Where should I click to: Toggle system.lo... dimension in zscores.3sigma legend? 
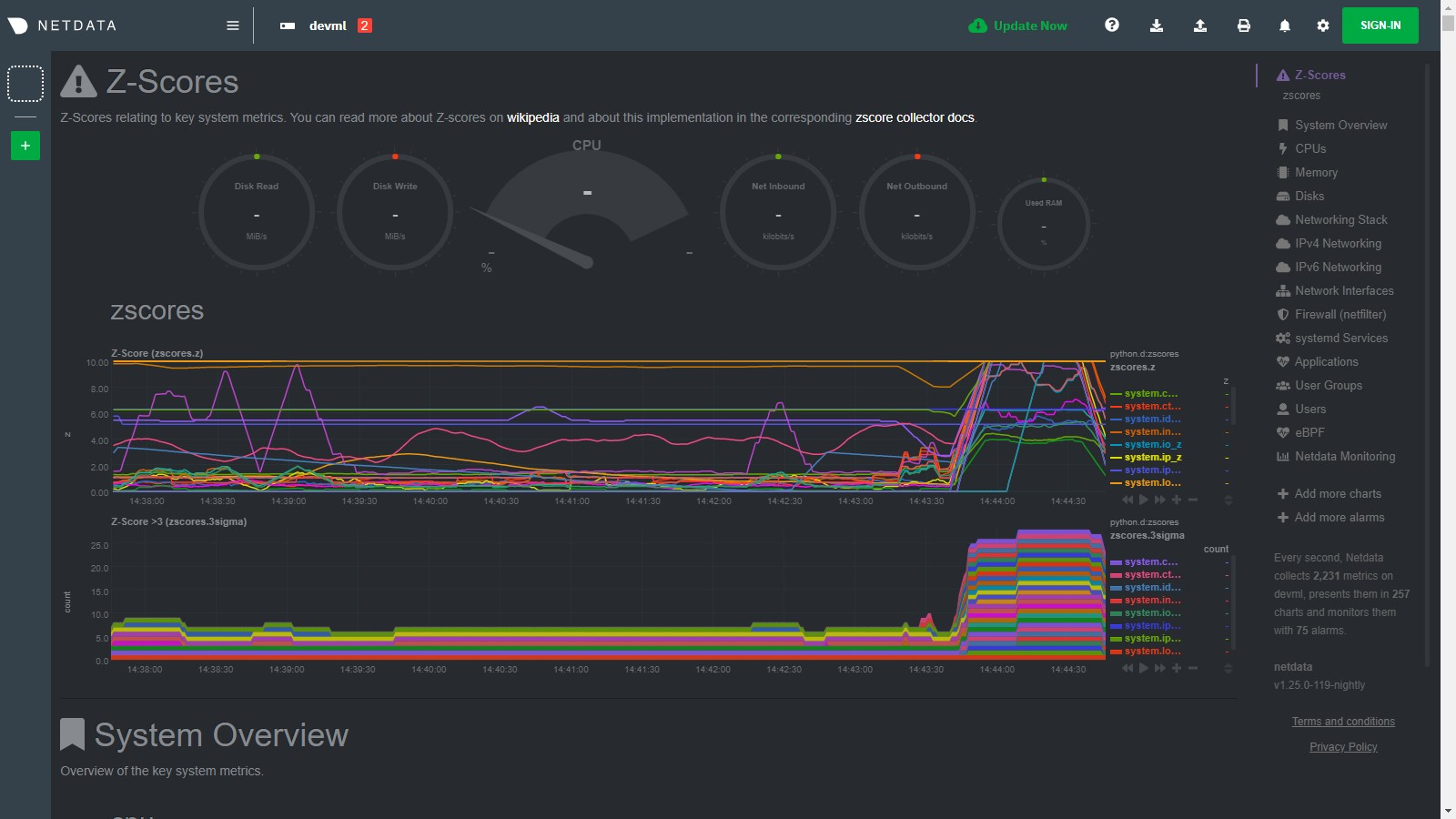(x=1152, y=652)
